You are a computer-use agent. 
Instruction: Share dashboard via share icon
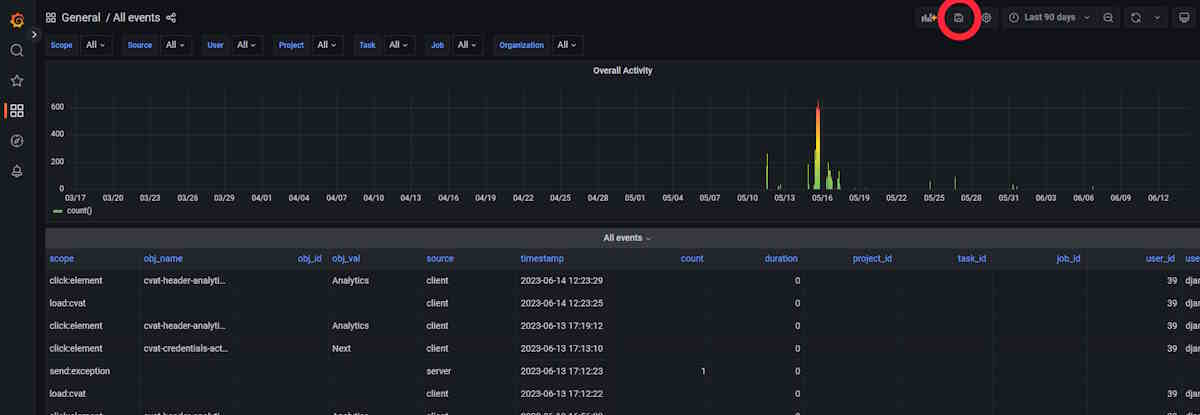point(171,18)
